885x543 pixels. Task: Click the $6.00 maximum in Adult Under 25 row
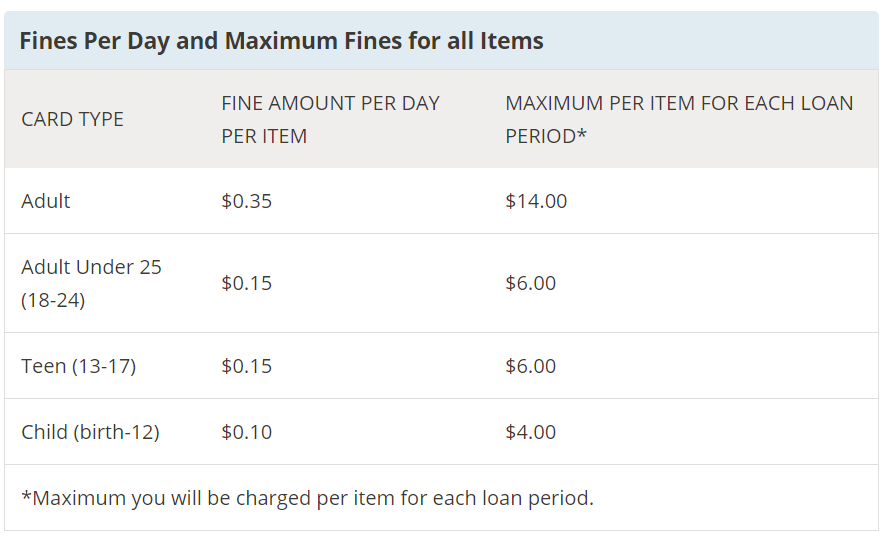point(531,283)
